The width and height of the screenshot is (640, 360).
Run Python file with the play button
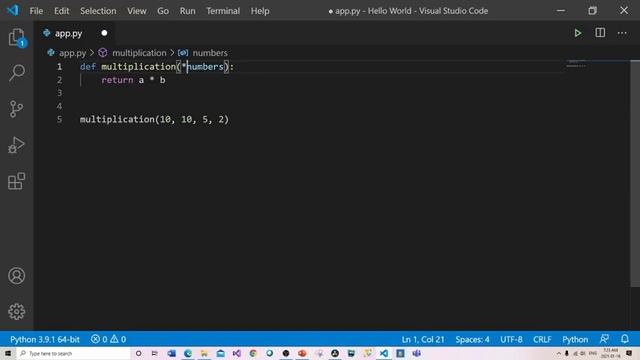point(578,33)
